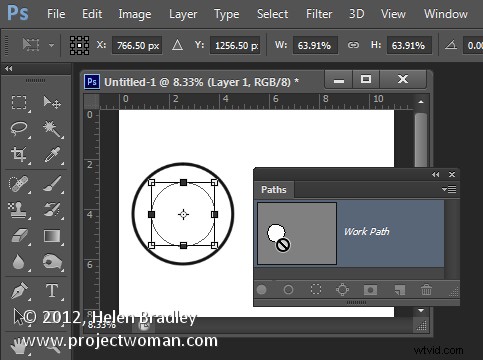Open the Paths panel flyout menu
The height and width of the screenshot is (360, 483).
coord(449,189)
